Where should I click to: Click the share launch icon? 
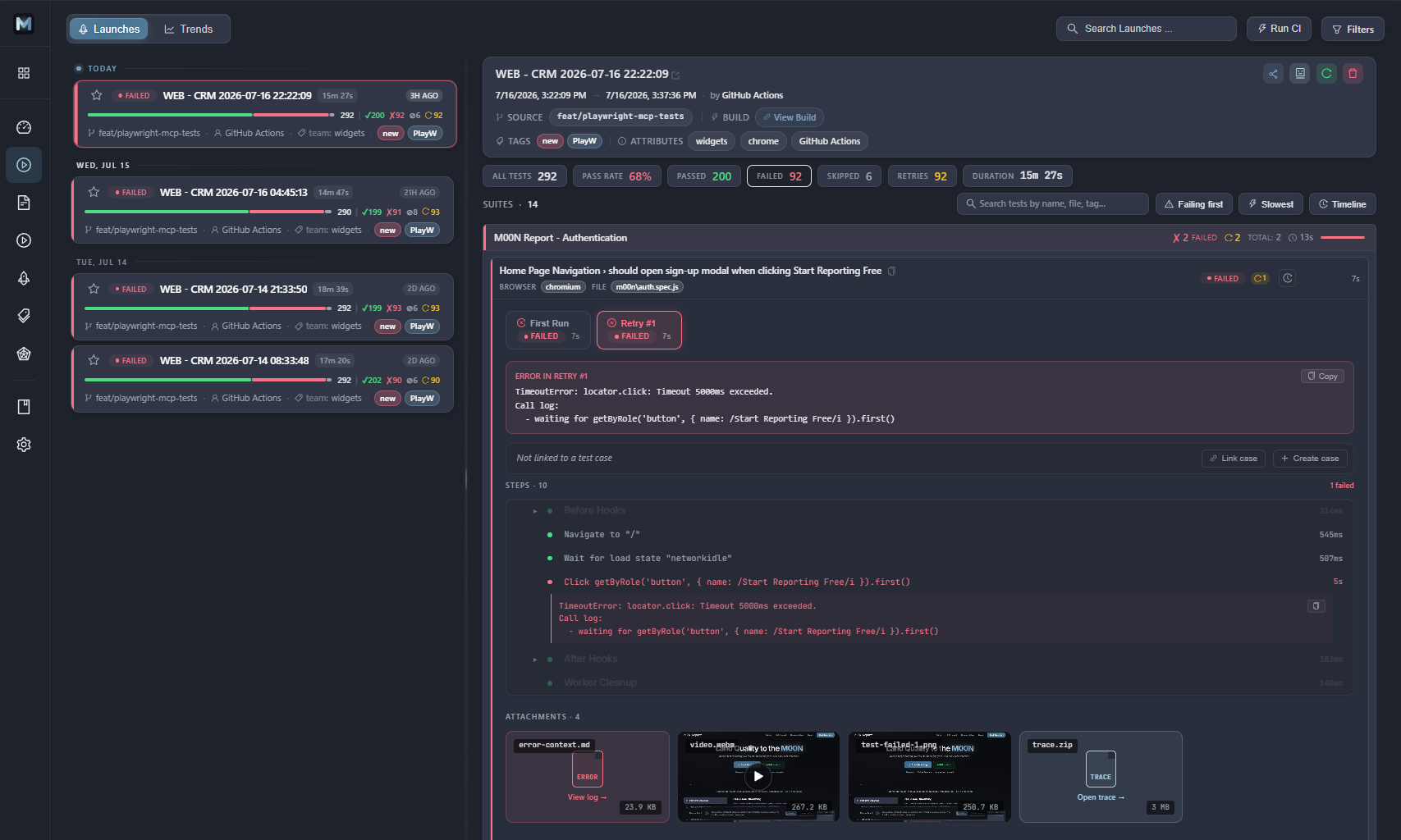[x=1273, y=74]
